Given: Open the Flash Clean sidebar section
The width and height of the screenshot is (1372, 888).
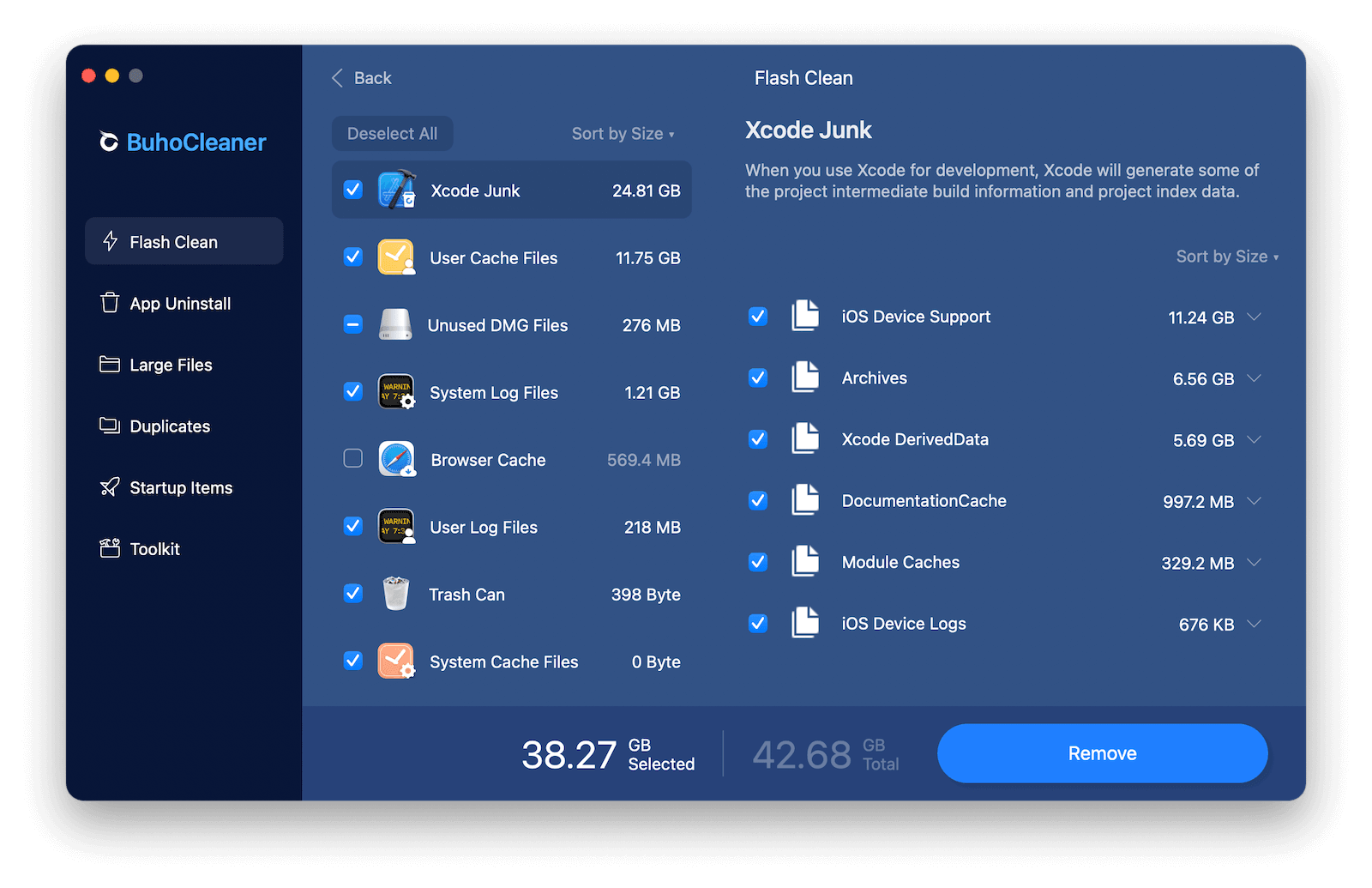Looking at the screenshot, I should pos(184,241).
